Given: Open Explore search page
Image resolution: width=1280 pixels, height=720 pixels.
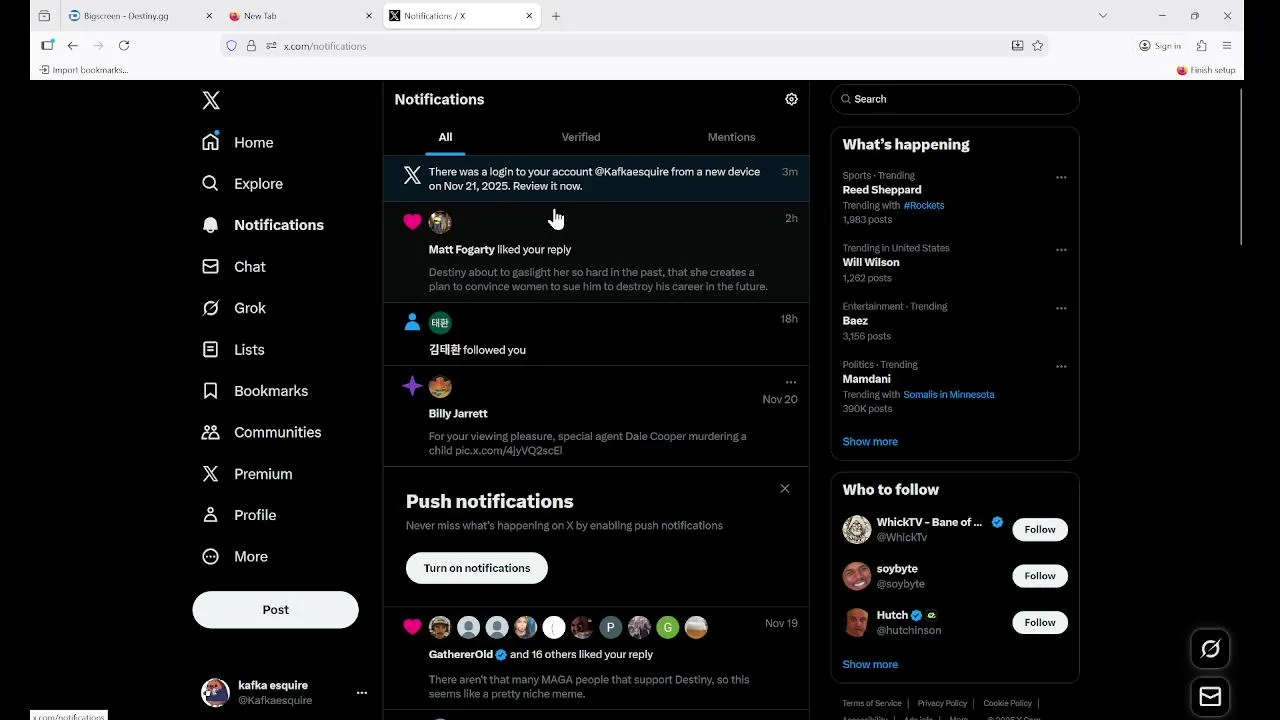Looking at the screenshot, I should tap(242, 184).
